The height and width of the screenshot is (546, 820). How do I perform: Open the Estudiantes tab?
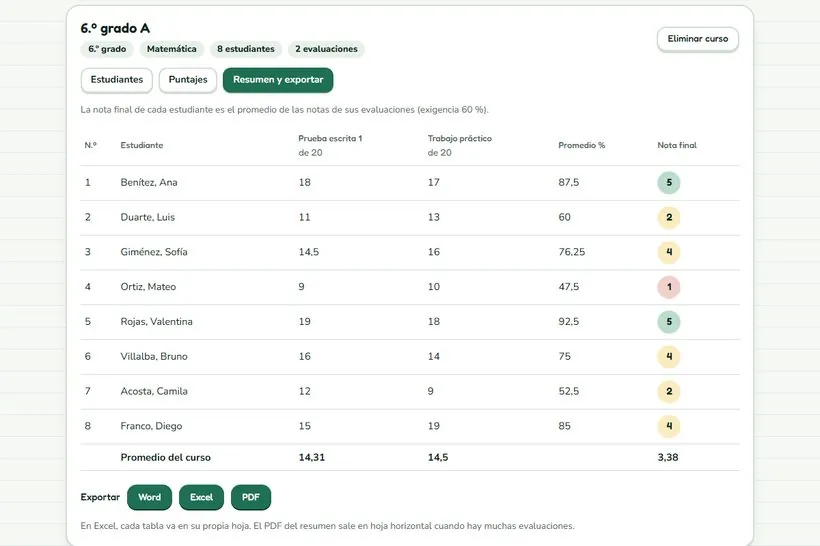pos(117,80)
